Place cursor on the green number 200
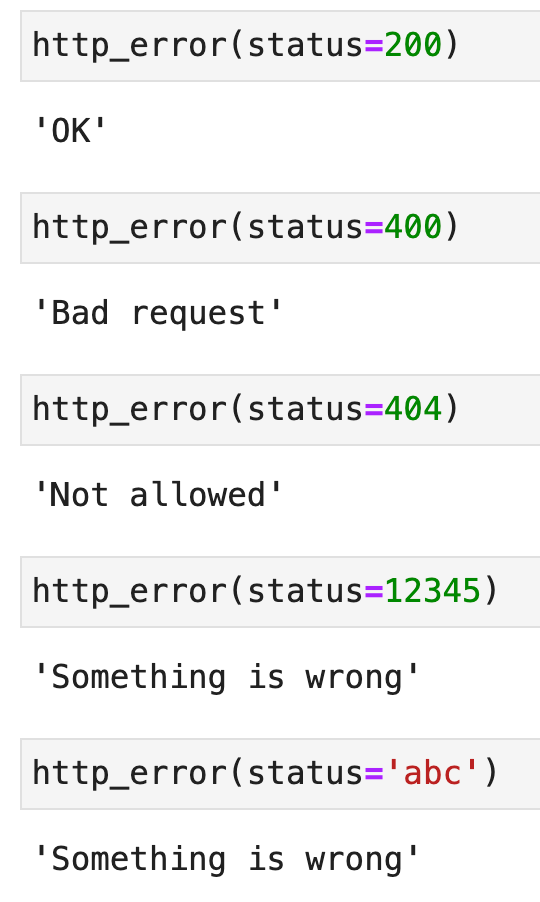The image size is (540, 902). 412,45
